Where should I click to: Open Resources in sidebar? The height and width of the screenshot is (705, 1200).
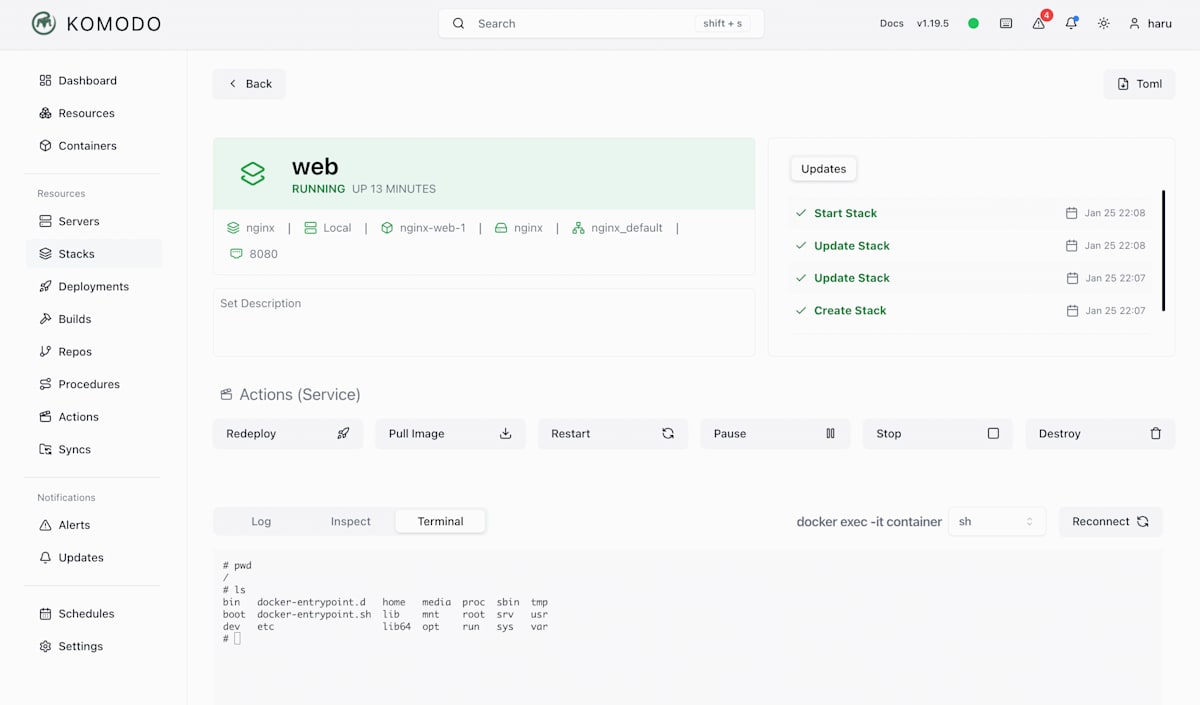point(94,113)
